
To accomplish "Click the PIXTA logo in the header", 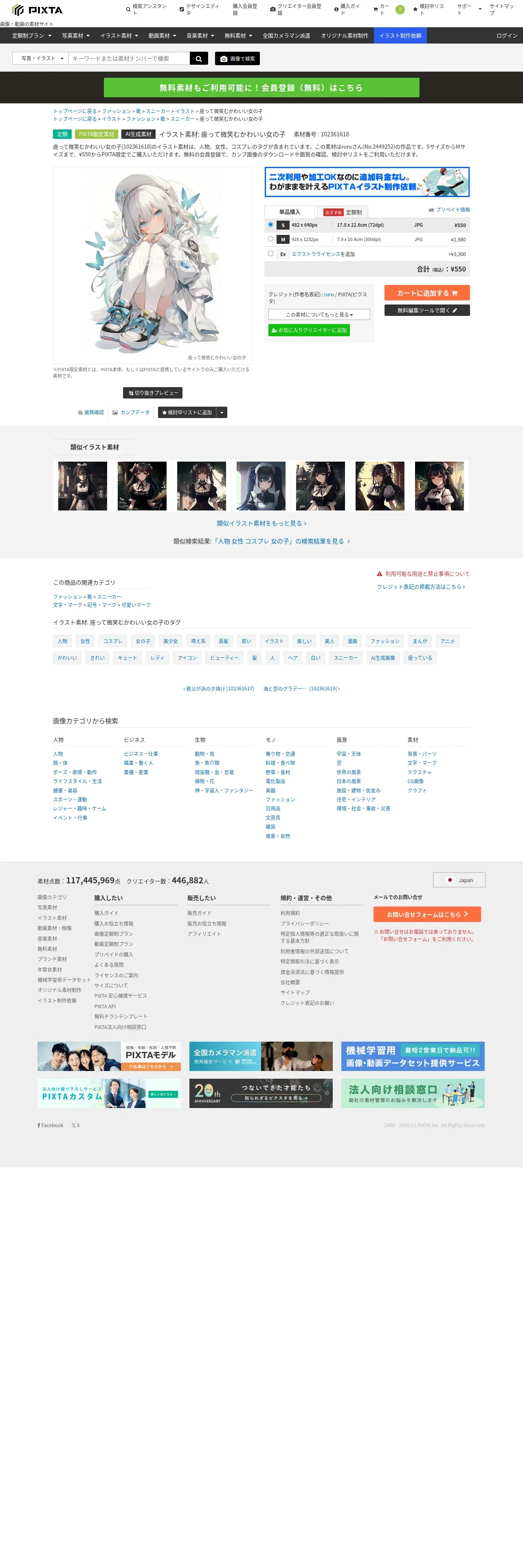I will pos(37,10).
